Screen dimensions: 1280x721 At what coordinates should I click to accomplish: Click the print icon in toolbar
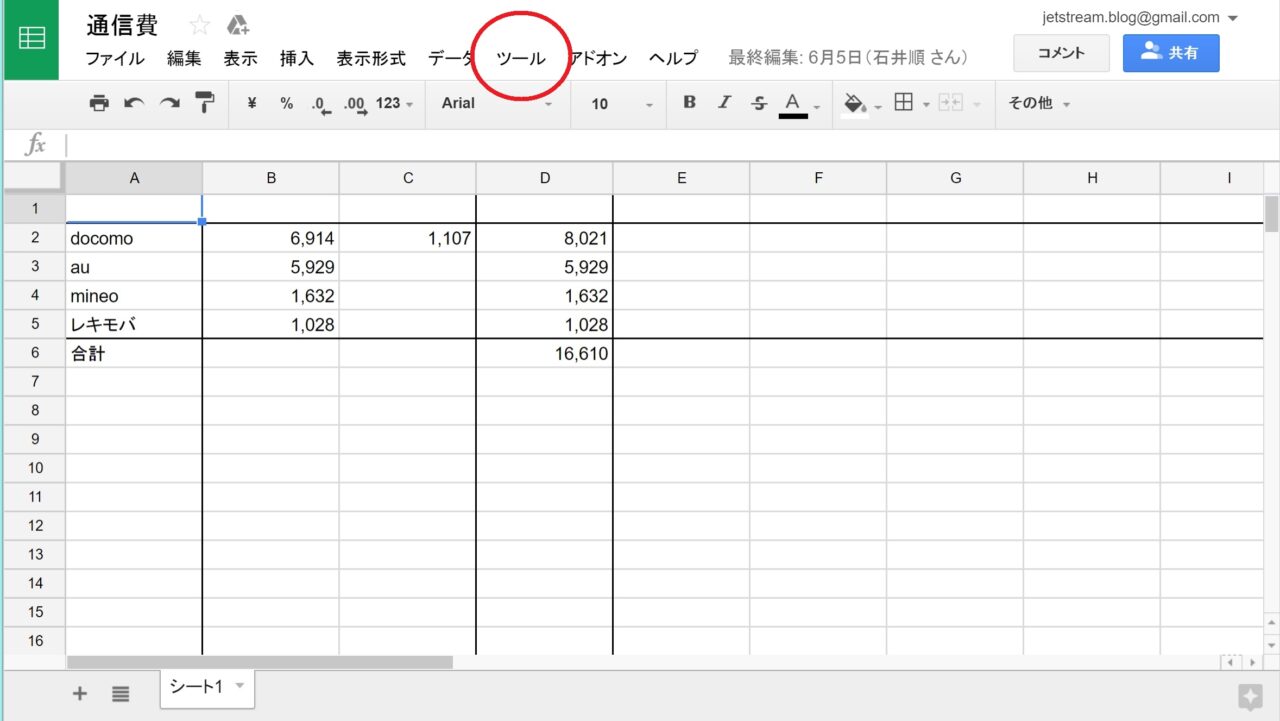(x=99, y=103)
